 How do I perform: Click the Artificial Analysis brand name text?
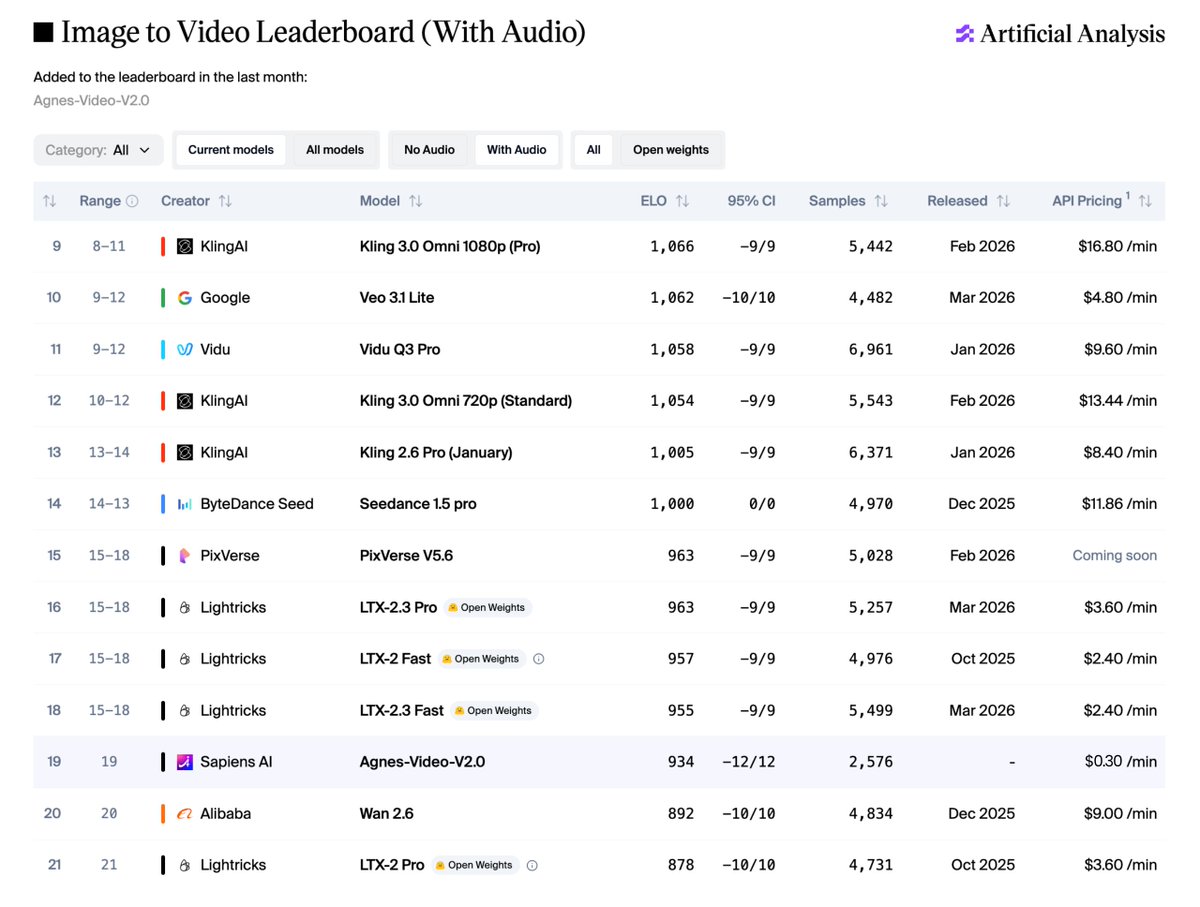[x=1072, y=34]
